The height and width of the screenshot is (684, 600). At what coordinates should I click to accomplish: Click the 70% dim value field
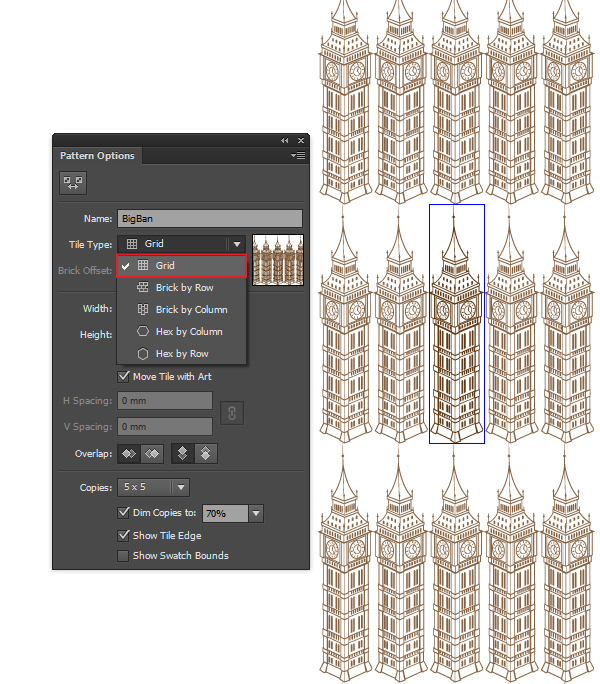point(226,513)
